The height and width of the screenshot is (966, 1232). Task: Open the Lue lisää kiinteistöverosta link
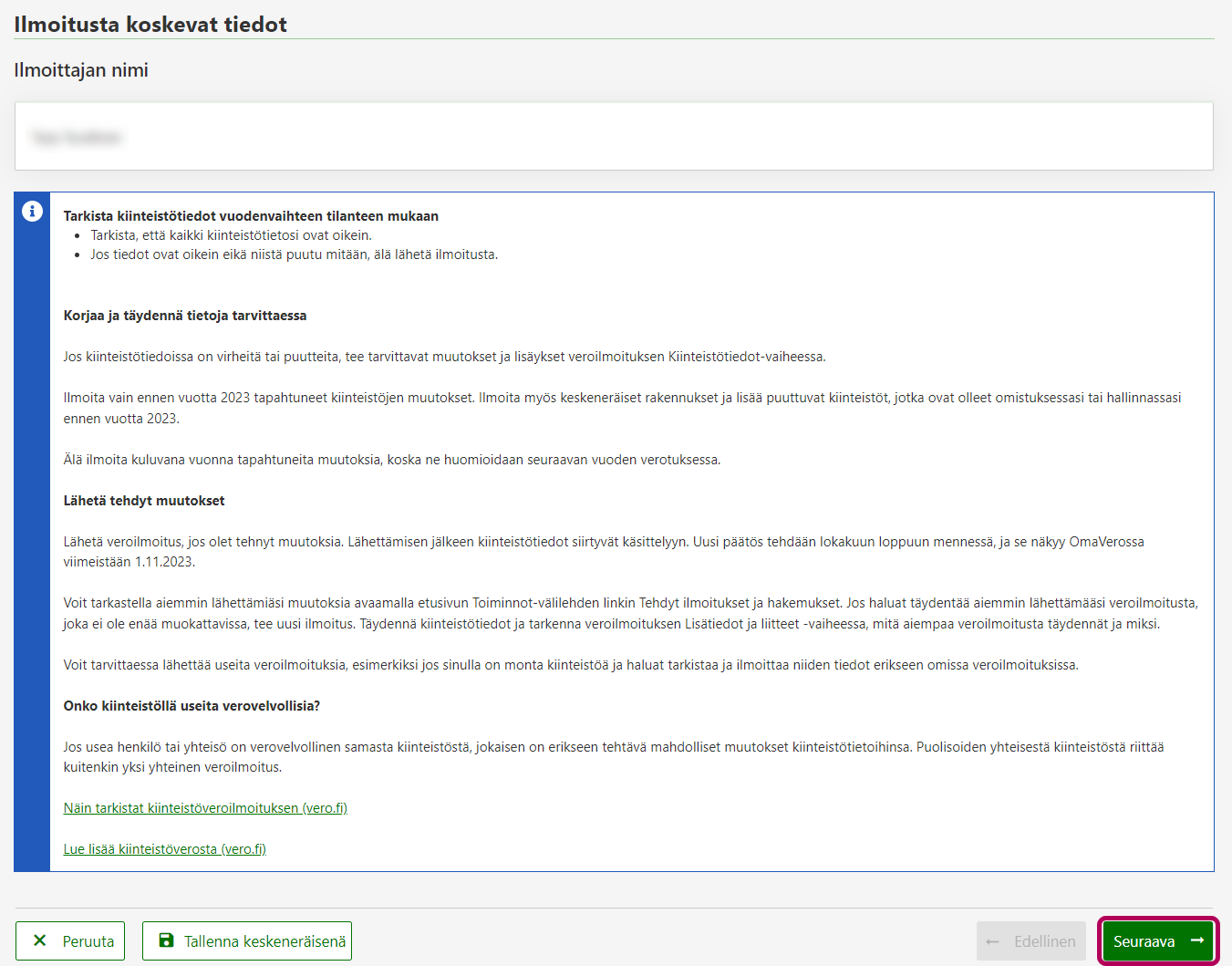coord(165,849)
